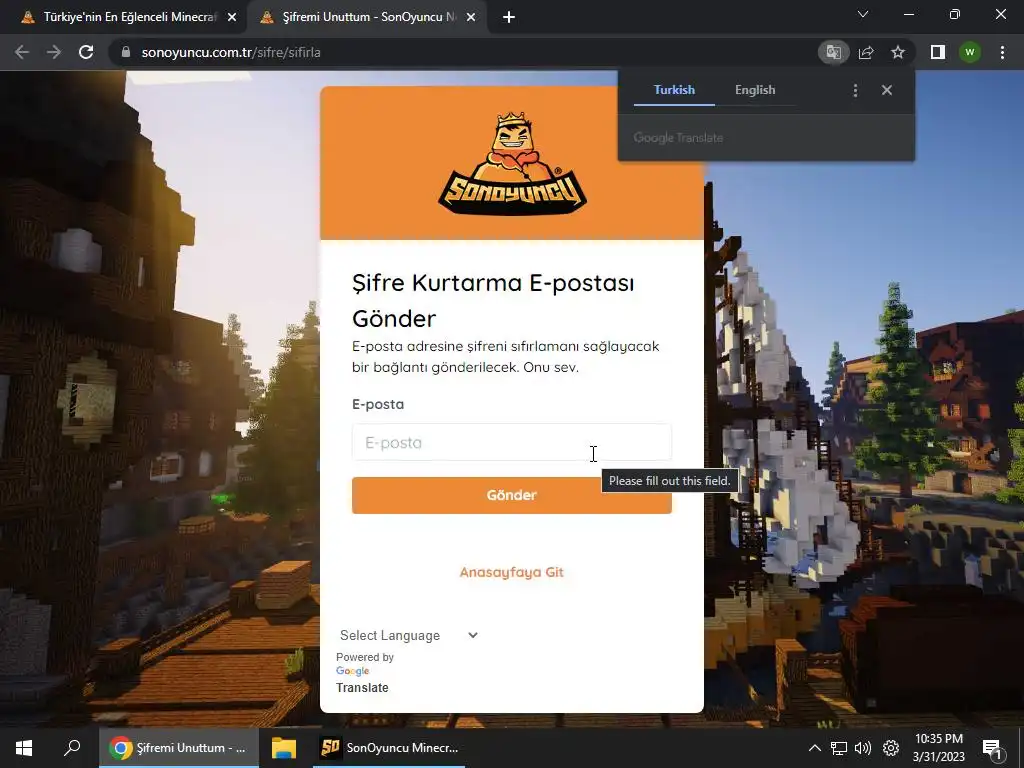Switch to SonOyuncu Minecraft taskbar app
Screen dimensions: 1024x768
click(x=390, y=748)
